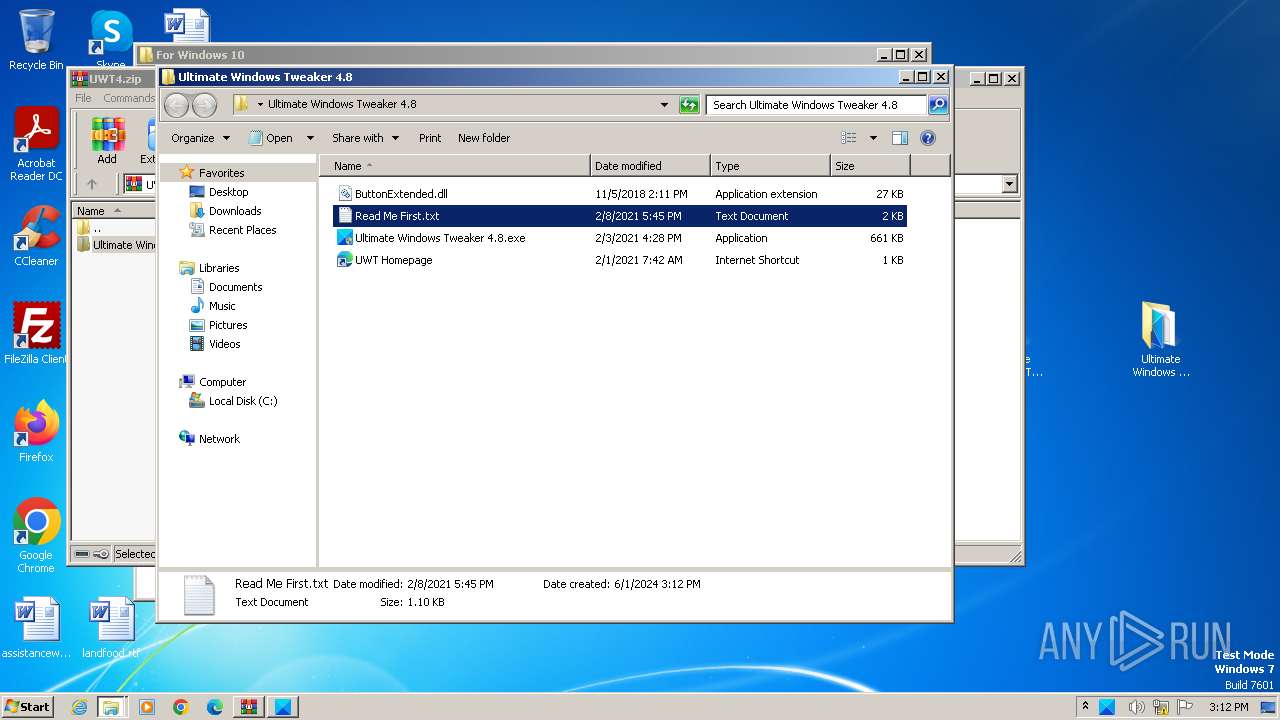Toggle the preview pane icon
Screen dimensions: 1280x720
pos(900,138)
